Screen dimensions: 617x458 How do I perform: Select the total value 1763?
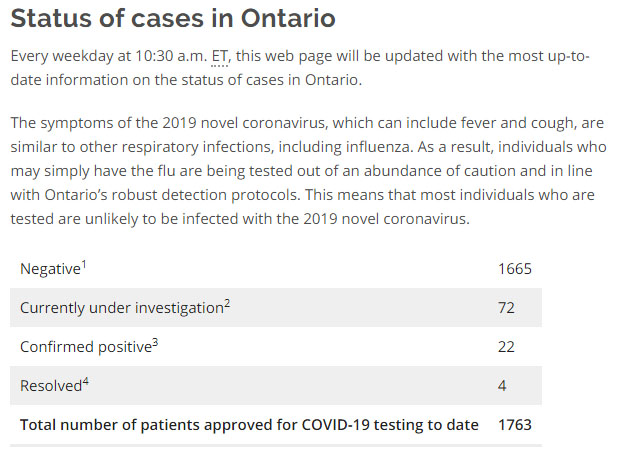pos(514,424)
